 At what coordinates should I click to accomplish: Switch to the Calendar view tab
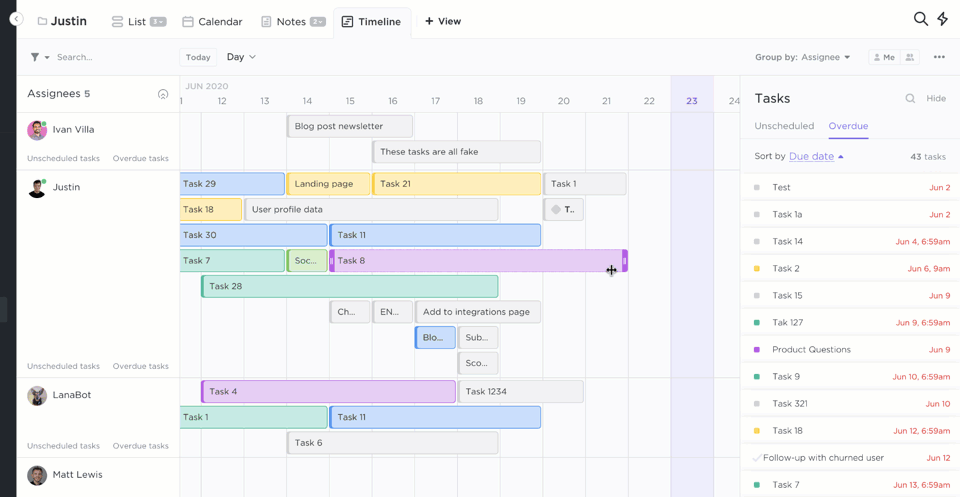tap(212, 21)
